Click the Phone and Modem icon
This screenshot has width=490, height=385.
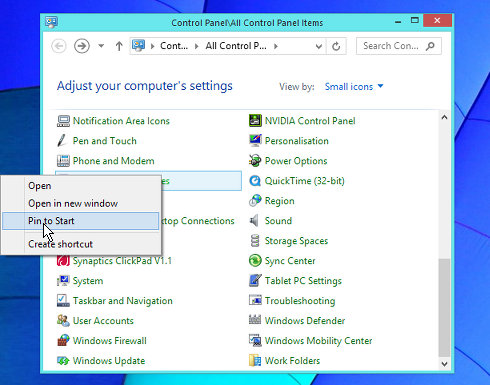pos(63,161)
